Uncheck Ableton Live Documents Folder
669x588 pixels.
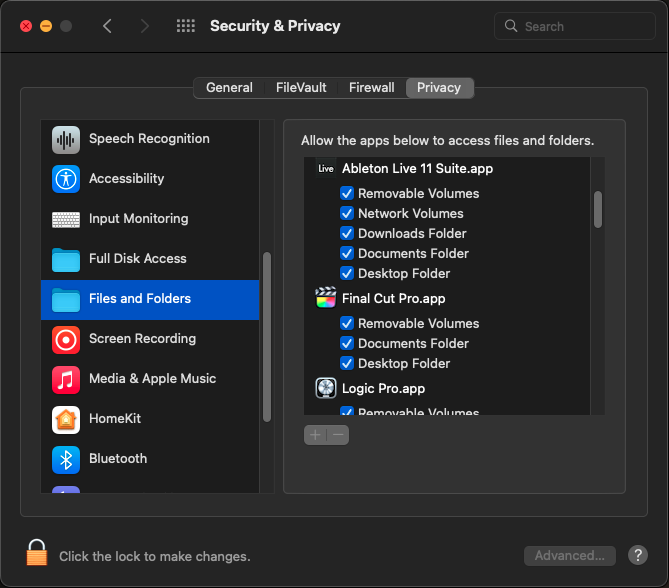tap(347, 253)
